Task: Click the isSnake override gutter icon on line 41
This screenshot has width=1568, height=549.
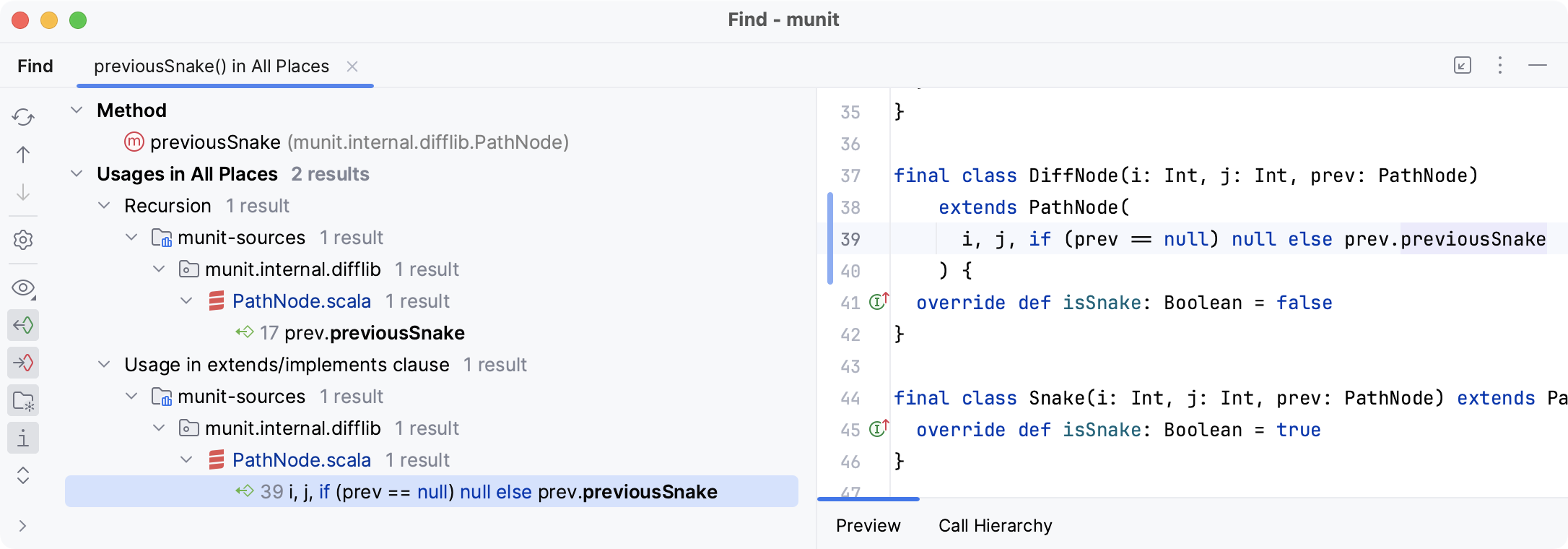Action: [x=879, y=302]
